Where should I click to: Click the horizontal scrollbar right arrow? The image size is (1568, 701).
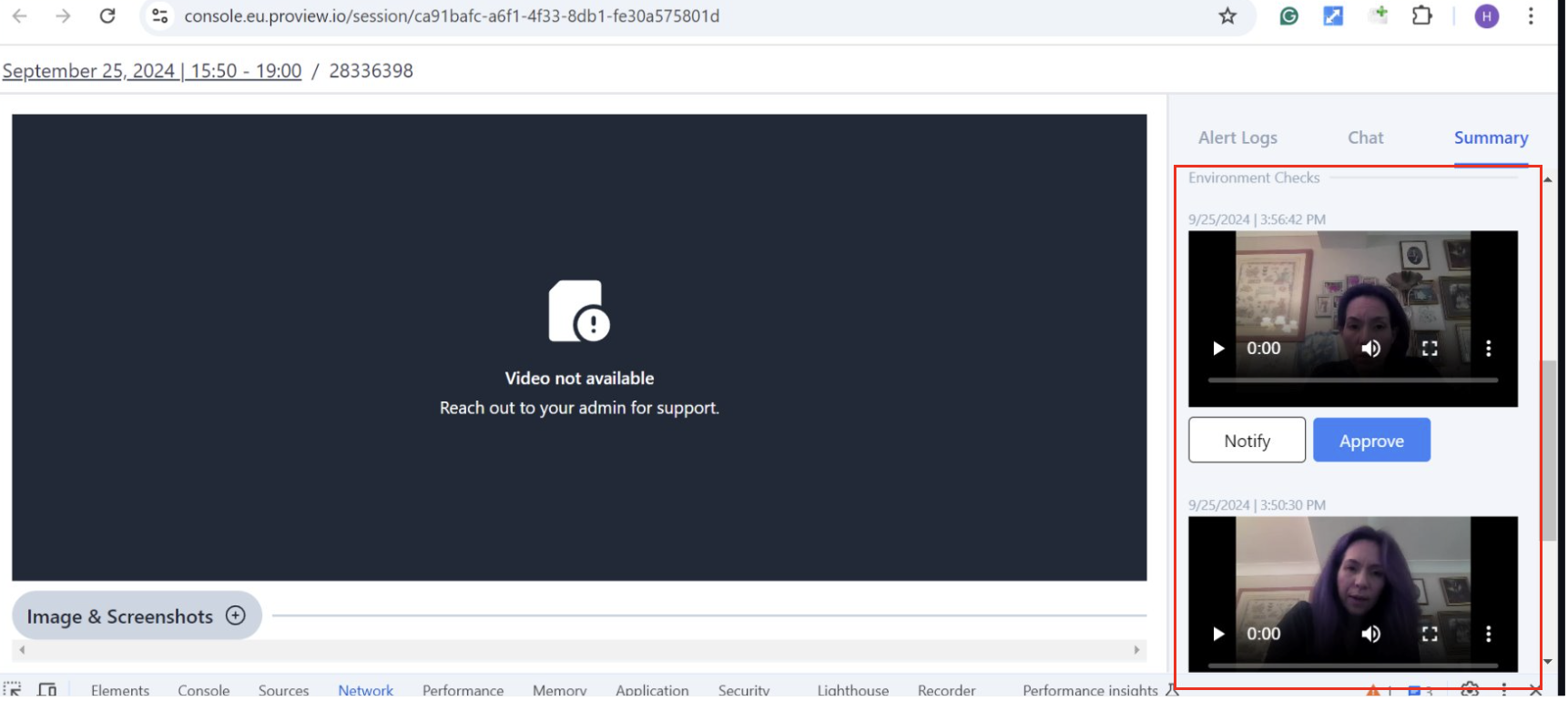pyautogui.click(x=1136, y=650)
